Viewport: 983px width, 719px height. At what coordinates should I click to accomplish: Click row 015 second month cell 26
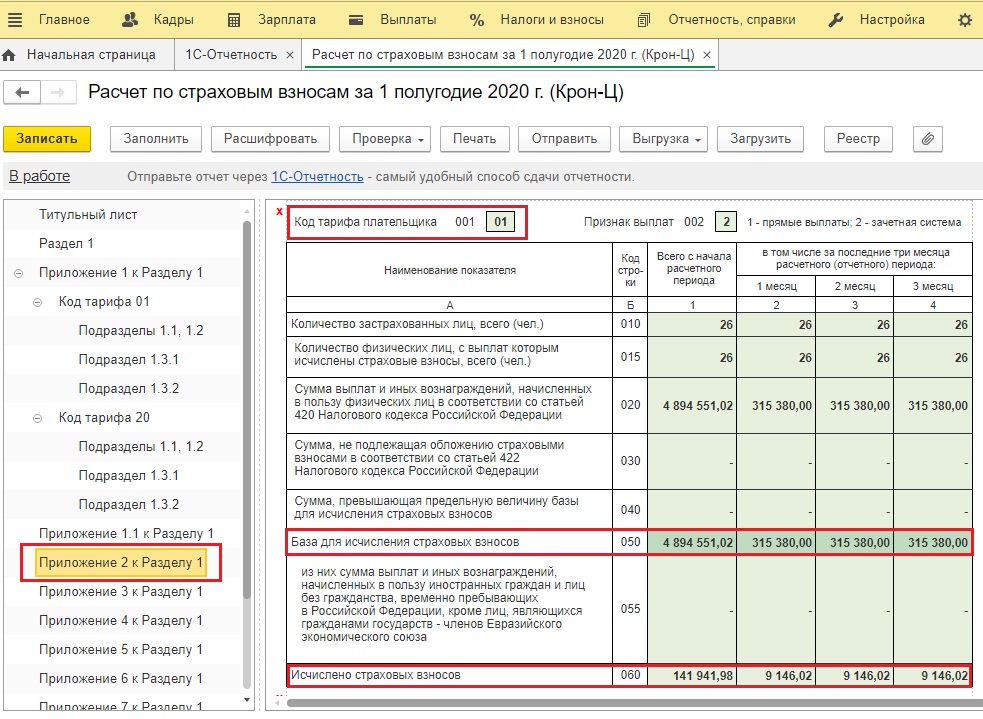854,357
